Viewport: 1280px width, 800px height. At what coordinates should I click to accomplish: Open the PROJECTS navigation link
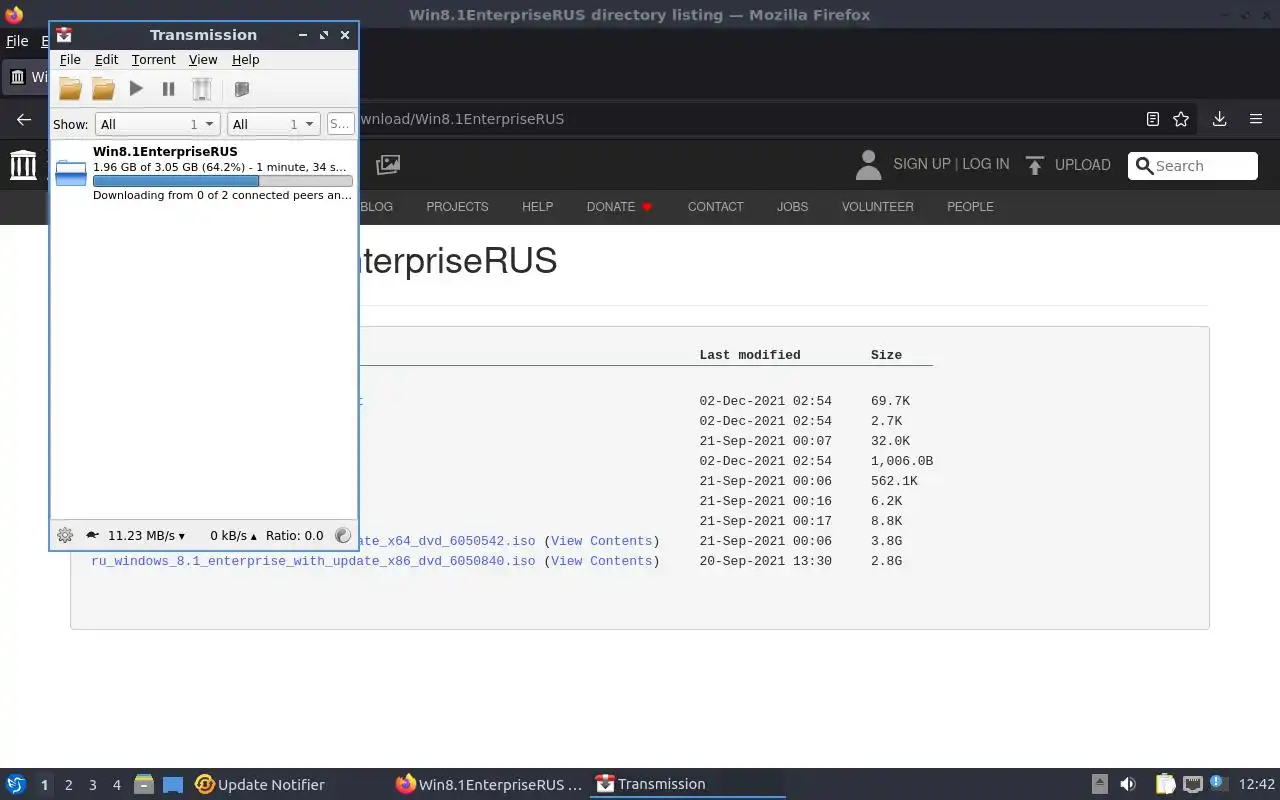pyautogui.click(x=457, y=207)
